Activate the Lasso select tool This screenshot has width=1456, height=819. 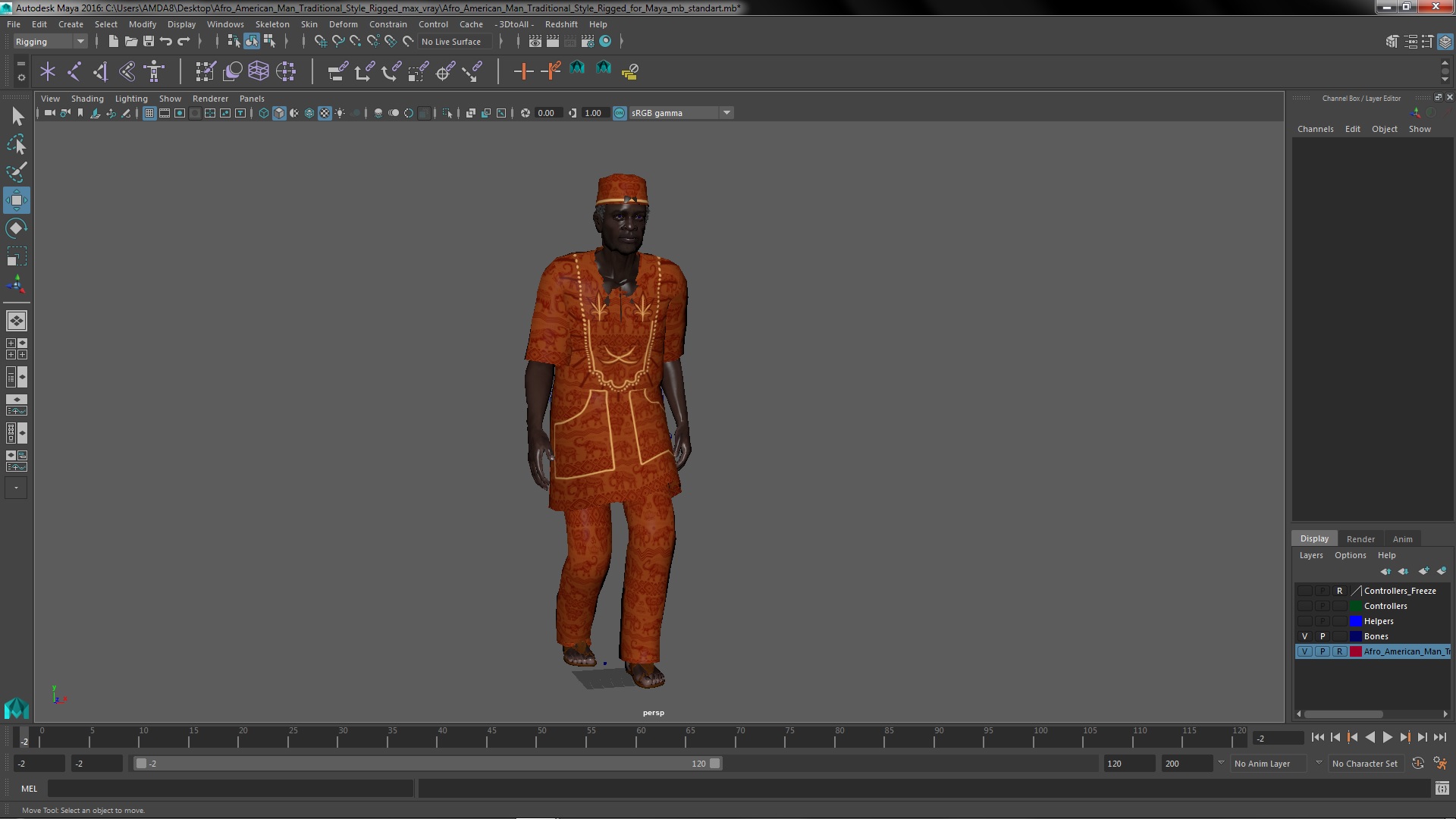tap(16, 144)
